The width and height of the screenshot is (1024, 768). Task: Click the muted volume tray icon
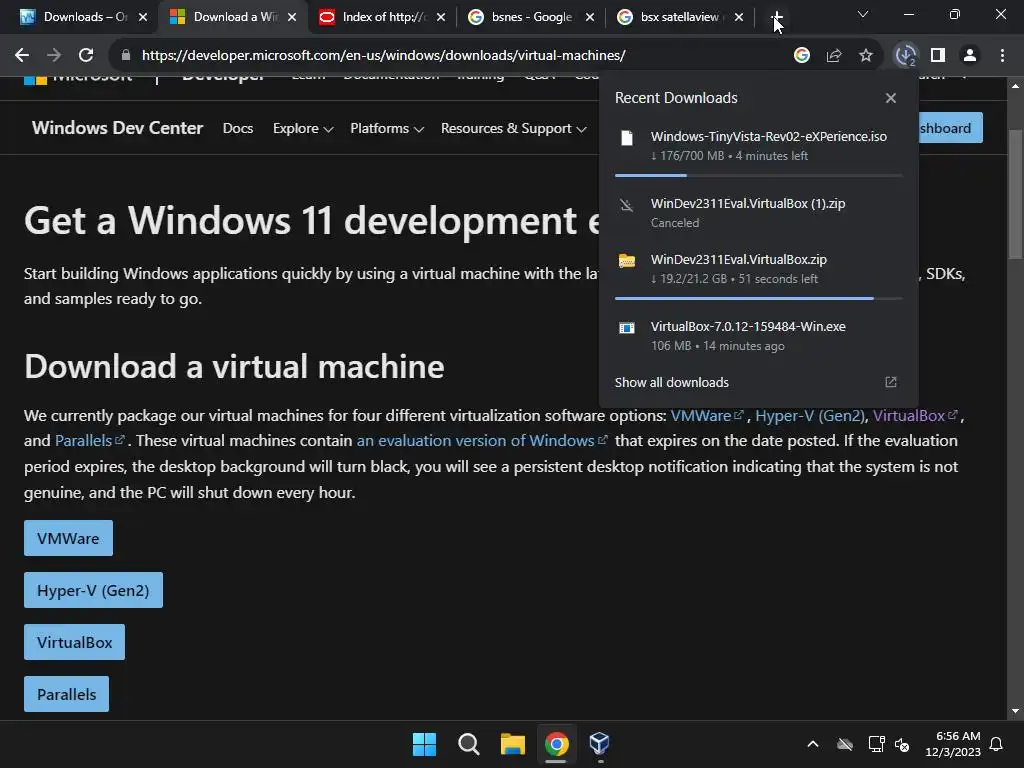tap(902, 744)
